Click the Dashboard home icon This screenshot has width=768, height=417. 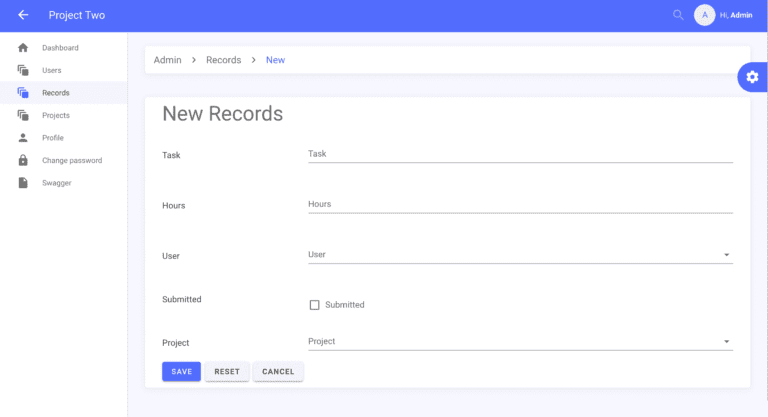[x=23, y=48]
